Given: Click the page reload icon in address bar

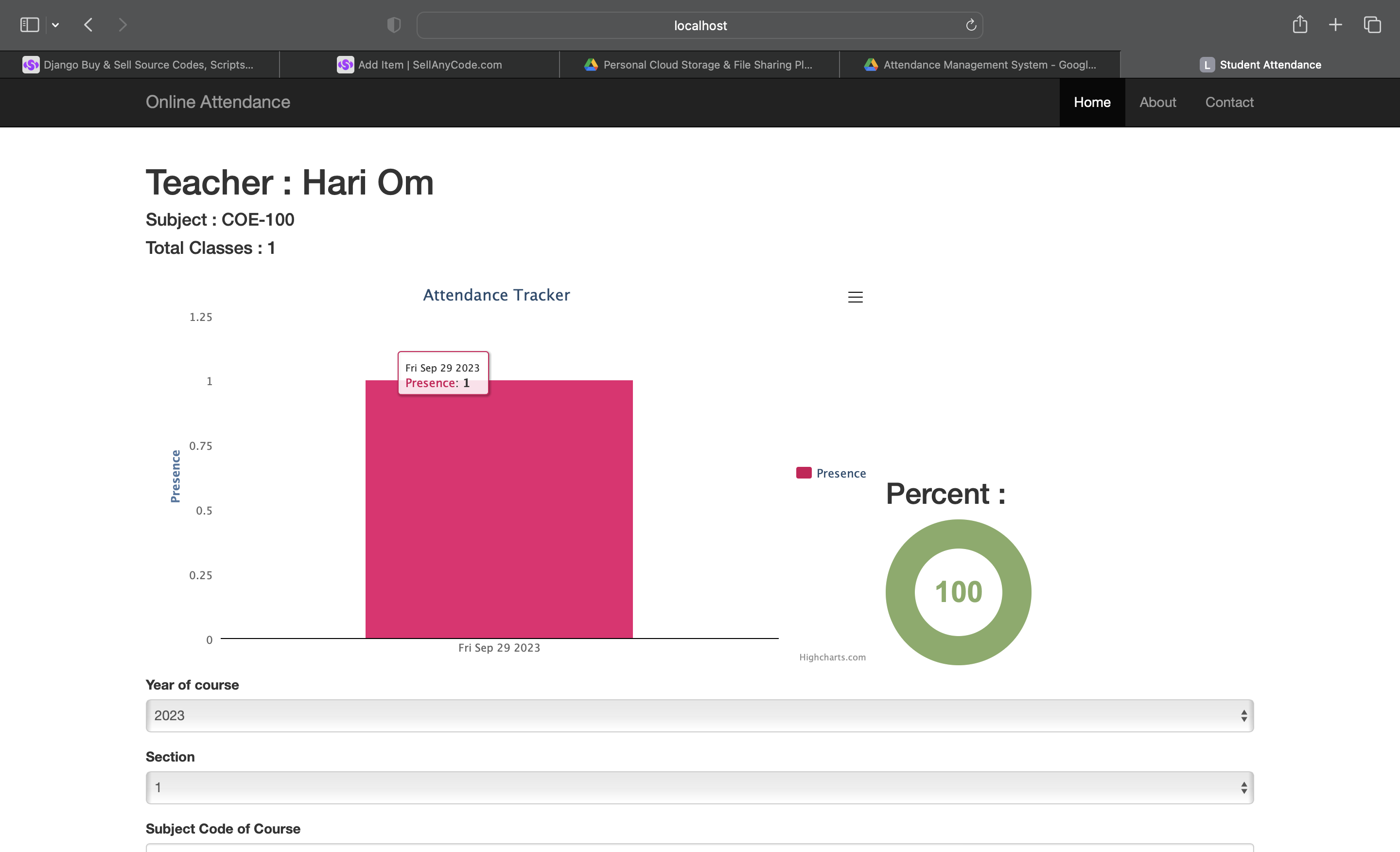Looking at the screenshot, I should point(970,25).
